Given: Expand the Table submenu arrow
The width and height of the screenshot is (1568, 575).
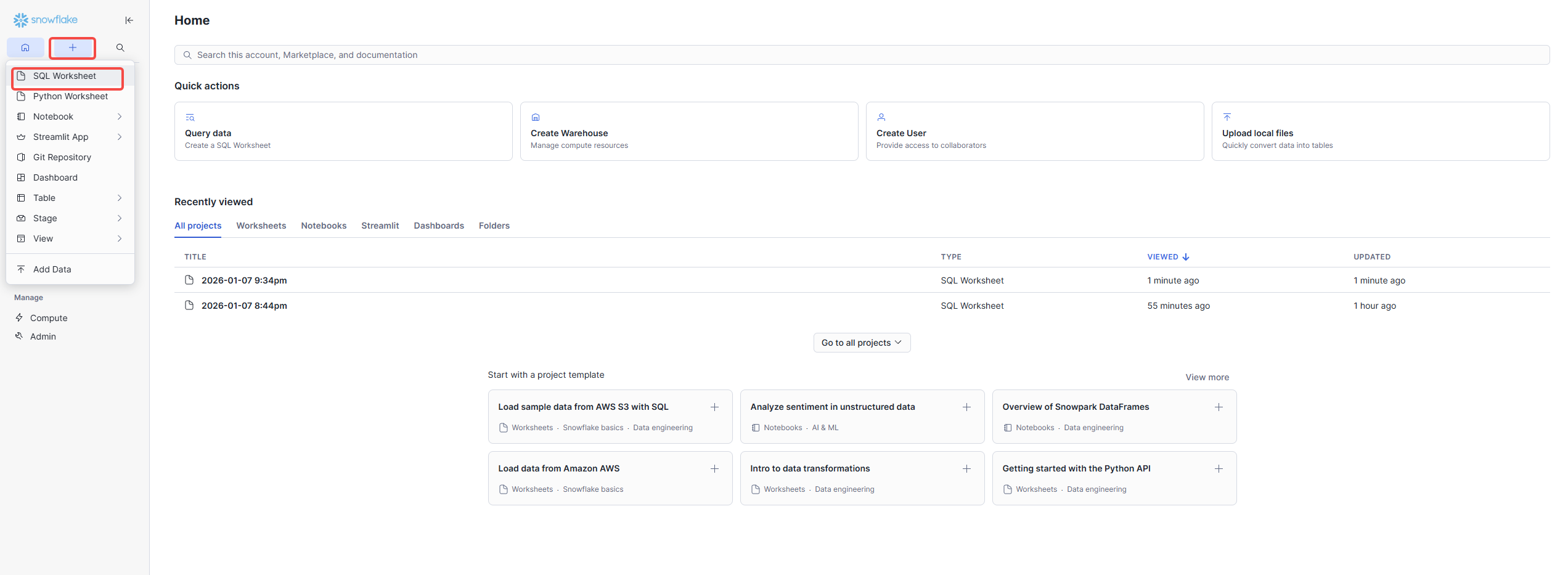Looking at the screenshot, I should [120, 198].
